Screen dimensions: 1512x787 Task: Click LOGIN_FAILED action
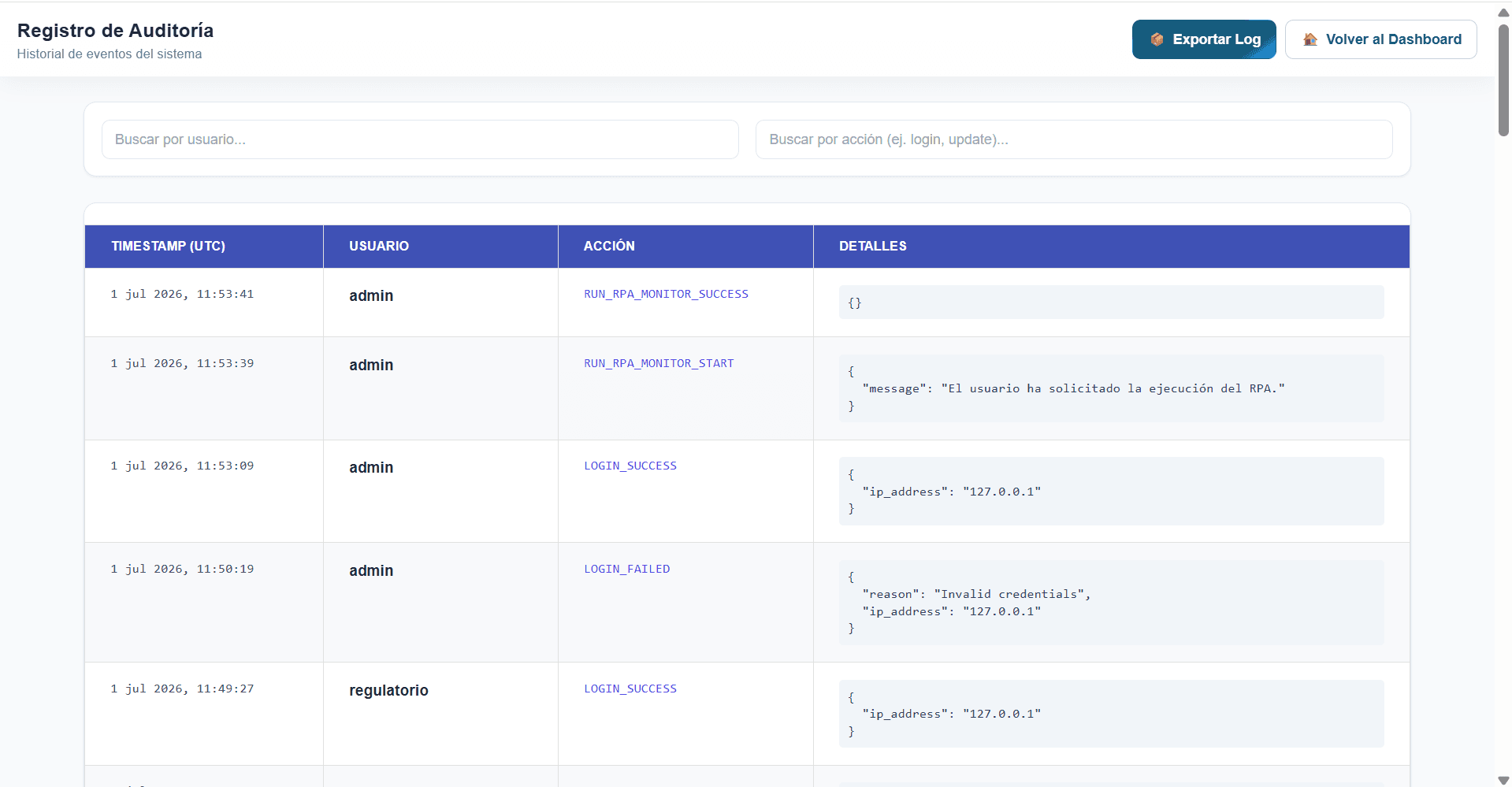pyautogui.click(x=627, y=569)
